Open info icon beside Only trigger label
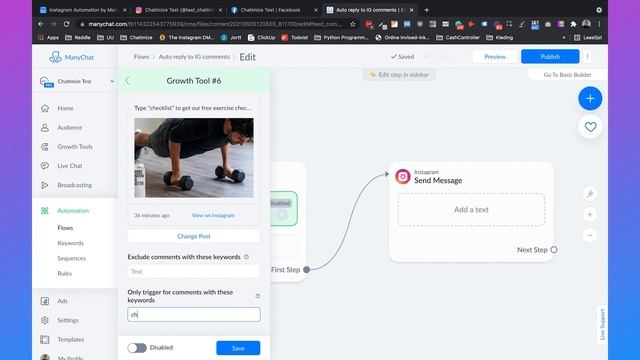 [x=258, y=296]
